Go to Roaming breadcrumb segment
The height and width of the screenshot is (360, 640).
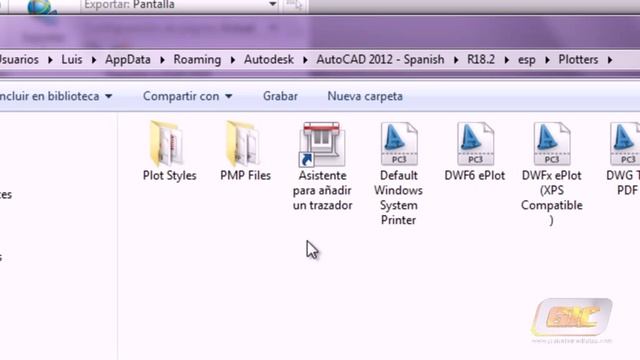(197, 60)
